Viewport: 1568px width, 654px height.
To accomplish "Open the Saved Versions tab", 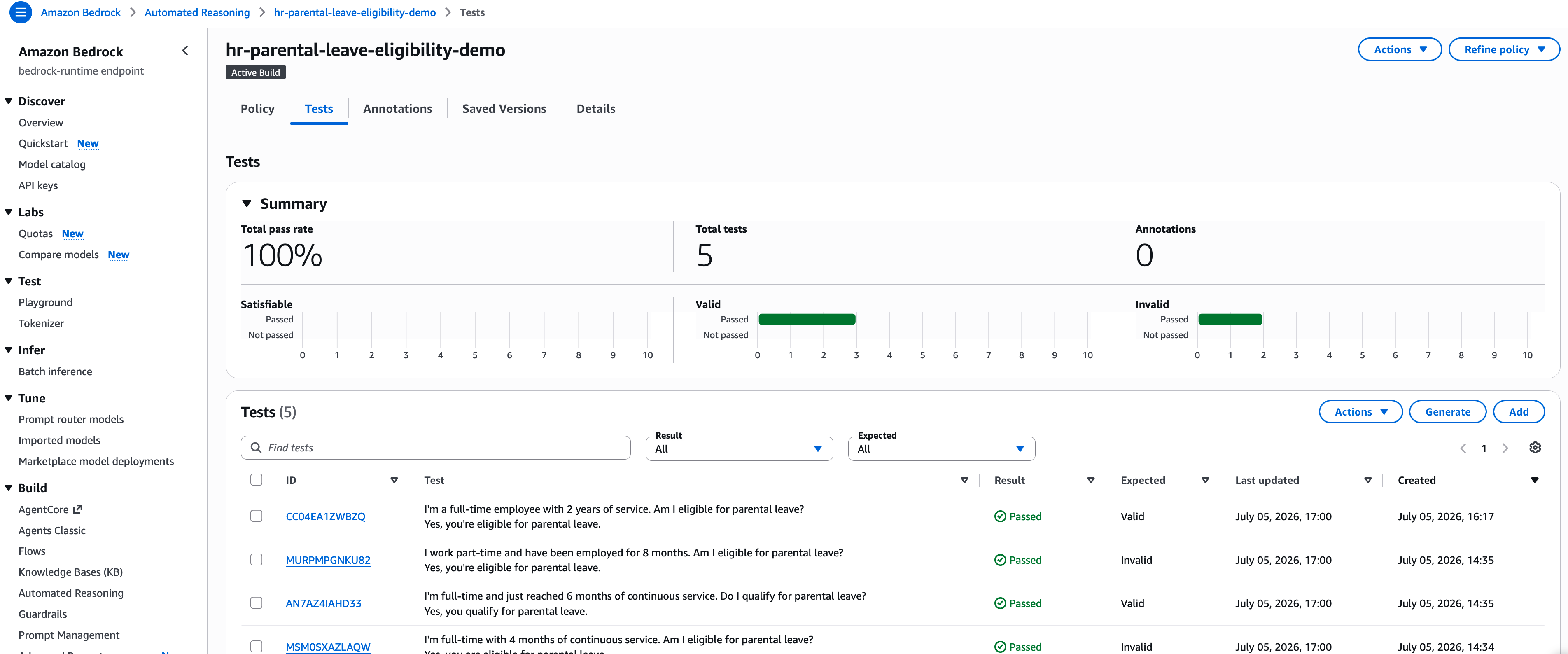I will coord(504,108).
